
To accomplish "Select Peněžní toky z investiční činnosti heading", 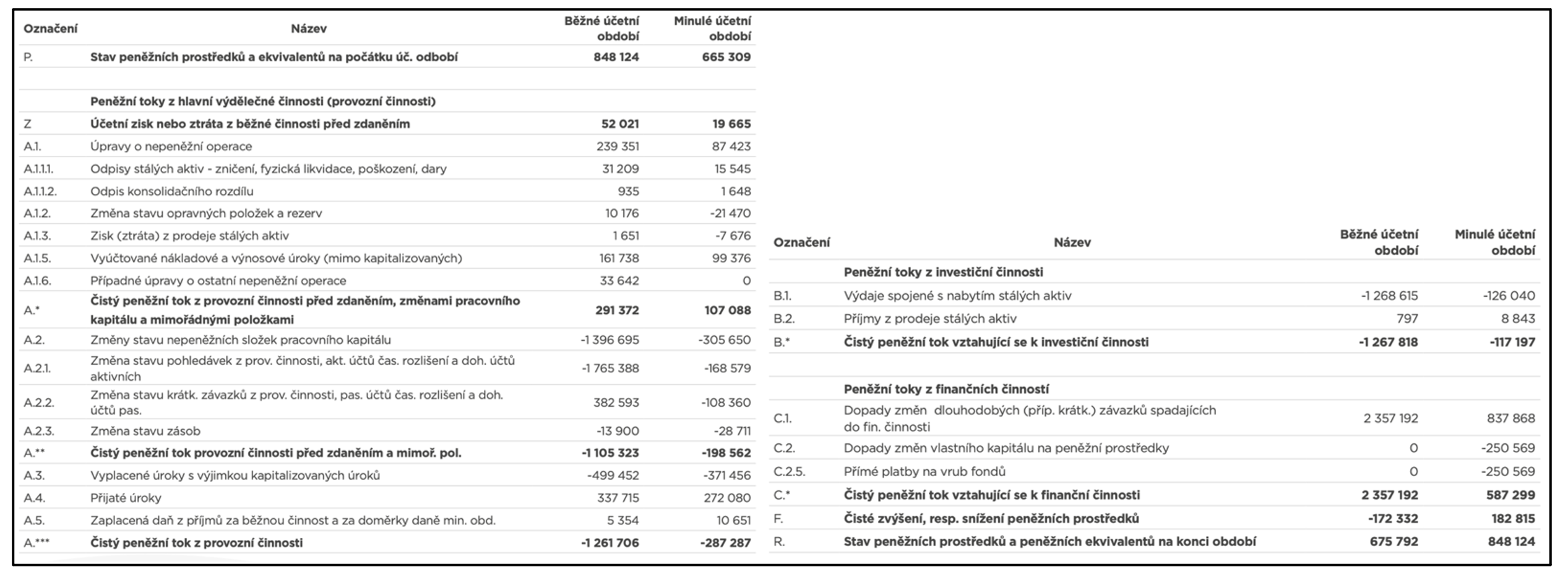I will (943, 272).
